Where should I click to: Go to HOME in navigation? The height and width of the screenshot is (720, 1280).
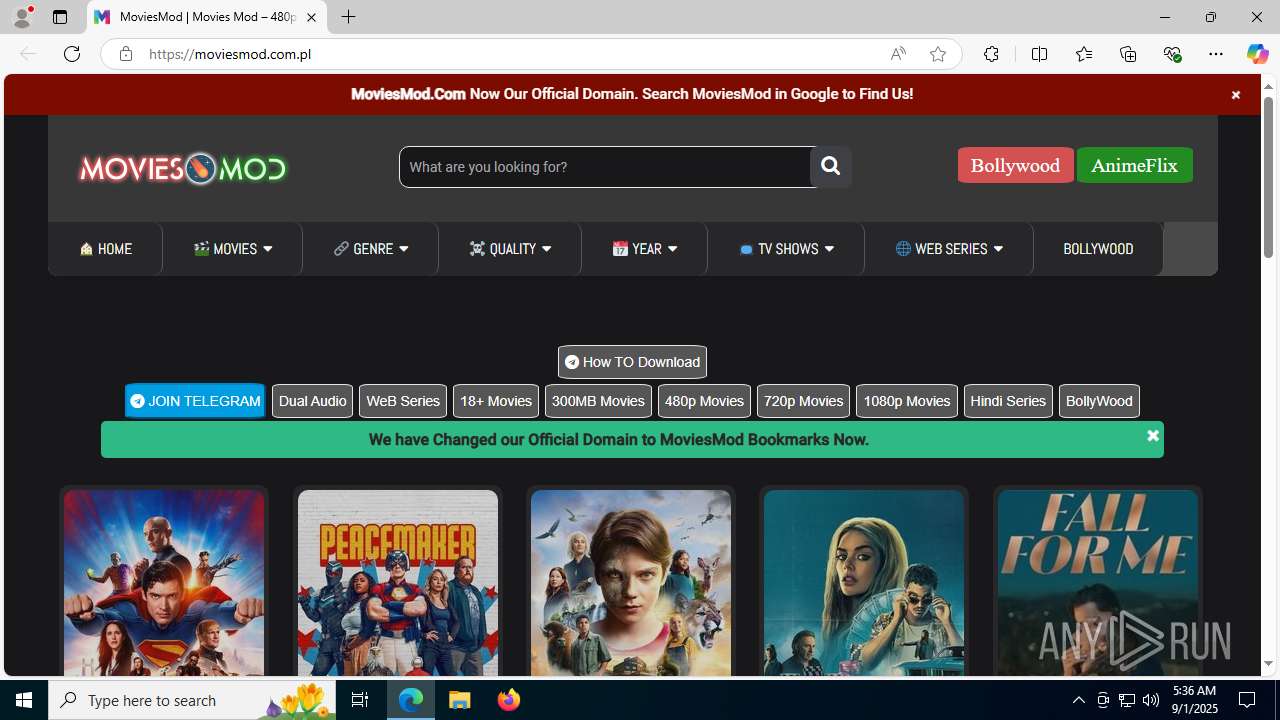105,249
